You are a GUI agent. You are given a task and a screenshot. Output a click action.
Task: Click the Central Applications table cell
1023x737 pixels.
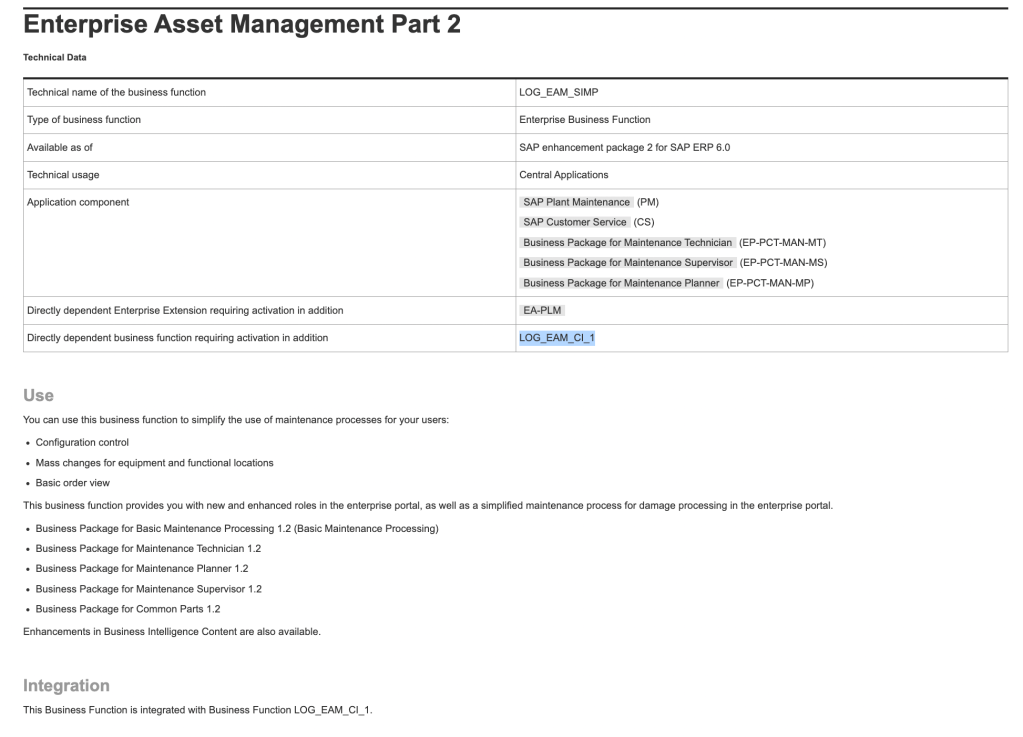563,175
